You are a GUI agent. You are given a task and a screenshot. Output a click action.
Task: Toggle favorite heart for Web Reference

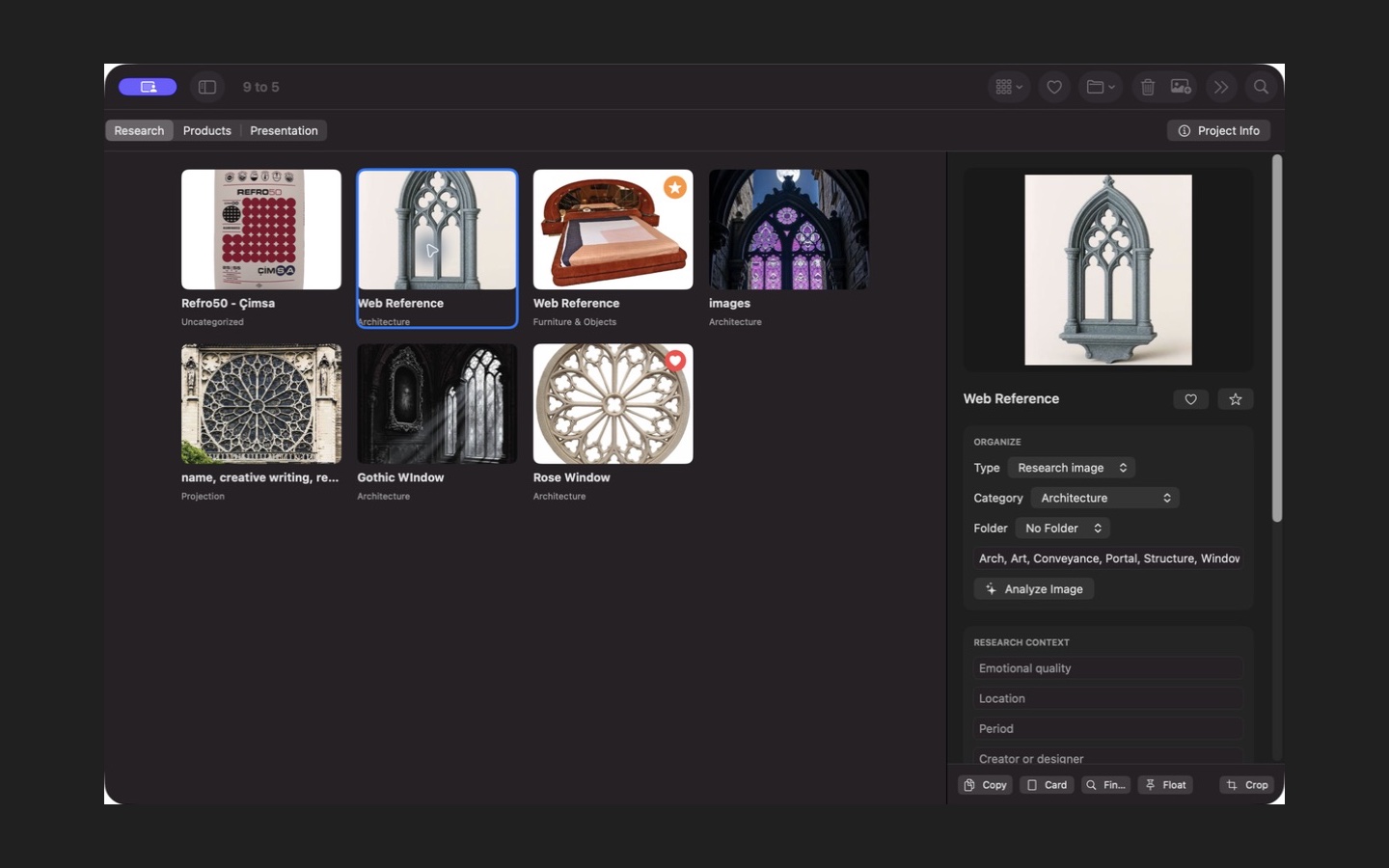tap(1191, 399)
